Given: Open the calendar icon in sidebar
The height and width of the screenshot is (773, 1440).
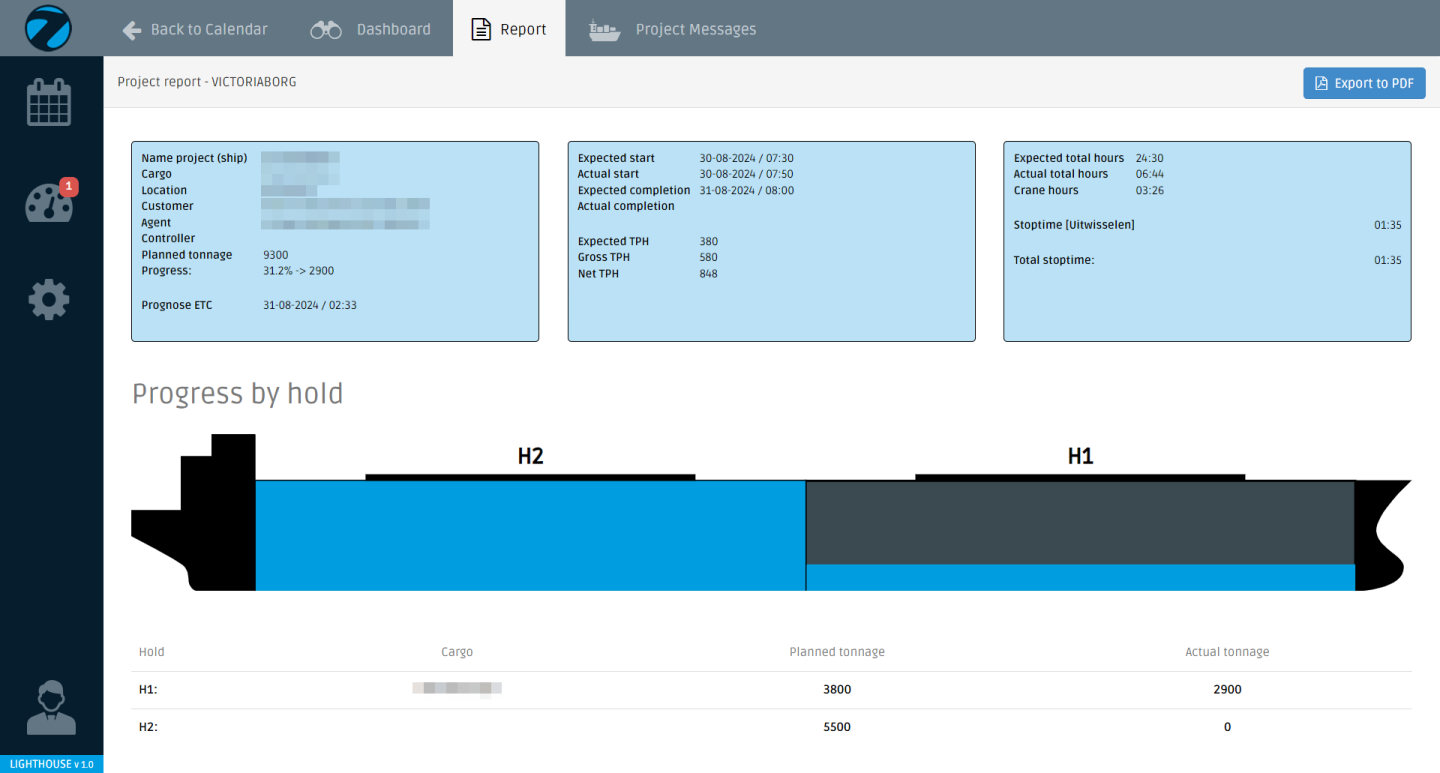Looking at the screenshot, I should 49,102.
